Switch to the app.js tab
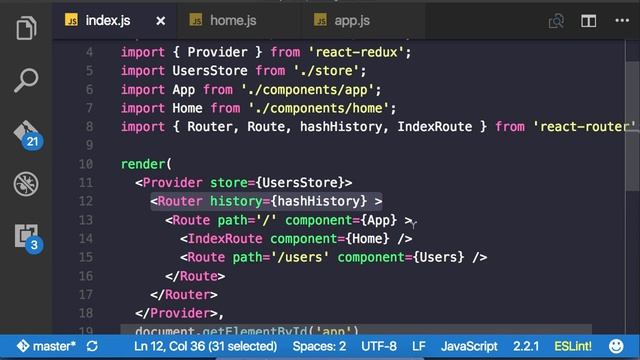This screenshot has width=640, height=360. (342, 20)
